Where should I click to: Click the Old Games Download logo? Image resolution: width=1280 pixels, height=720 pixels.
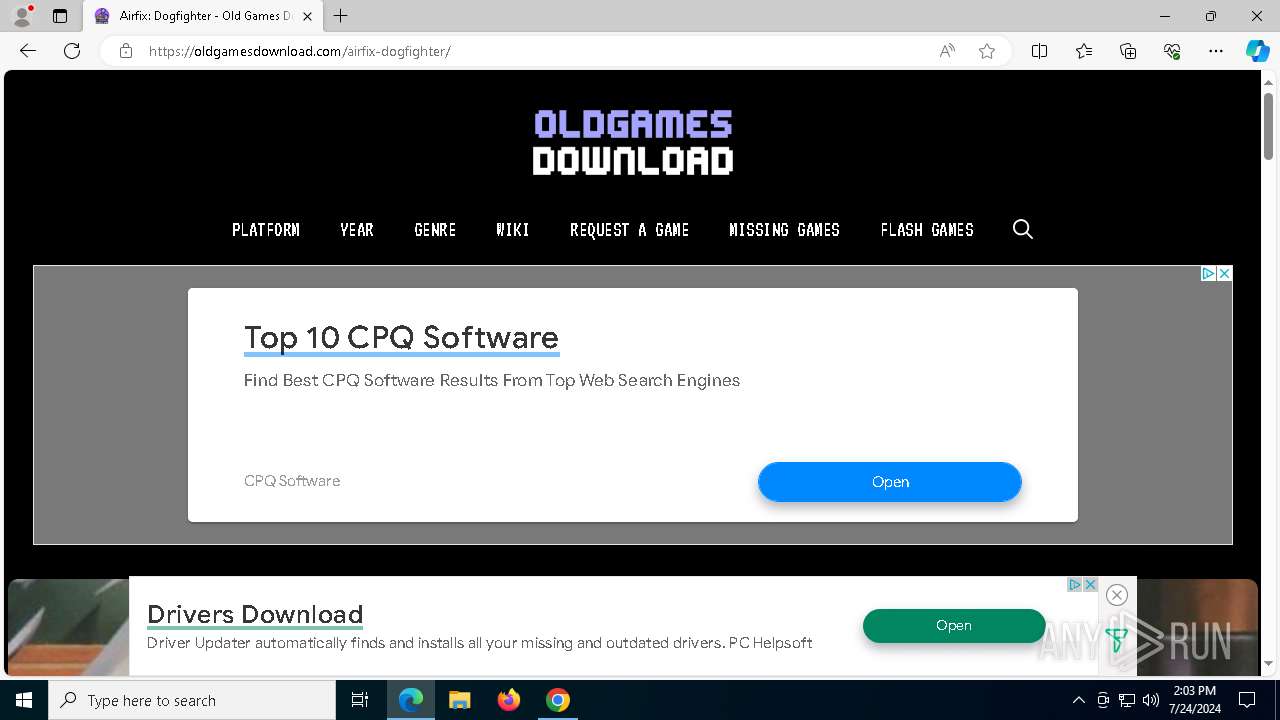tap(633, 142)
